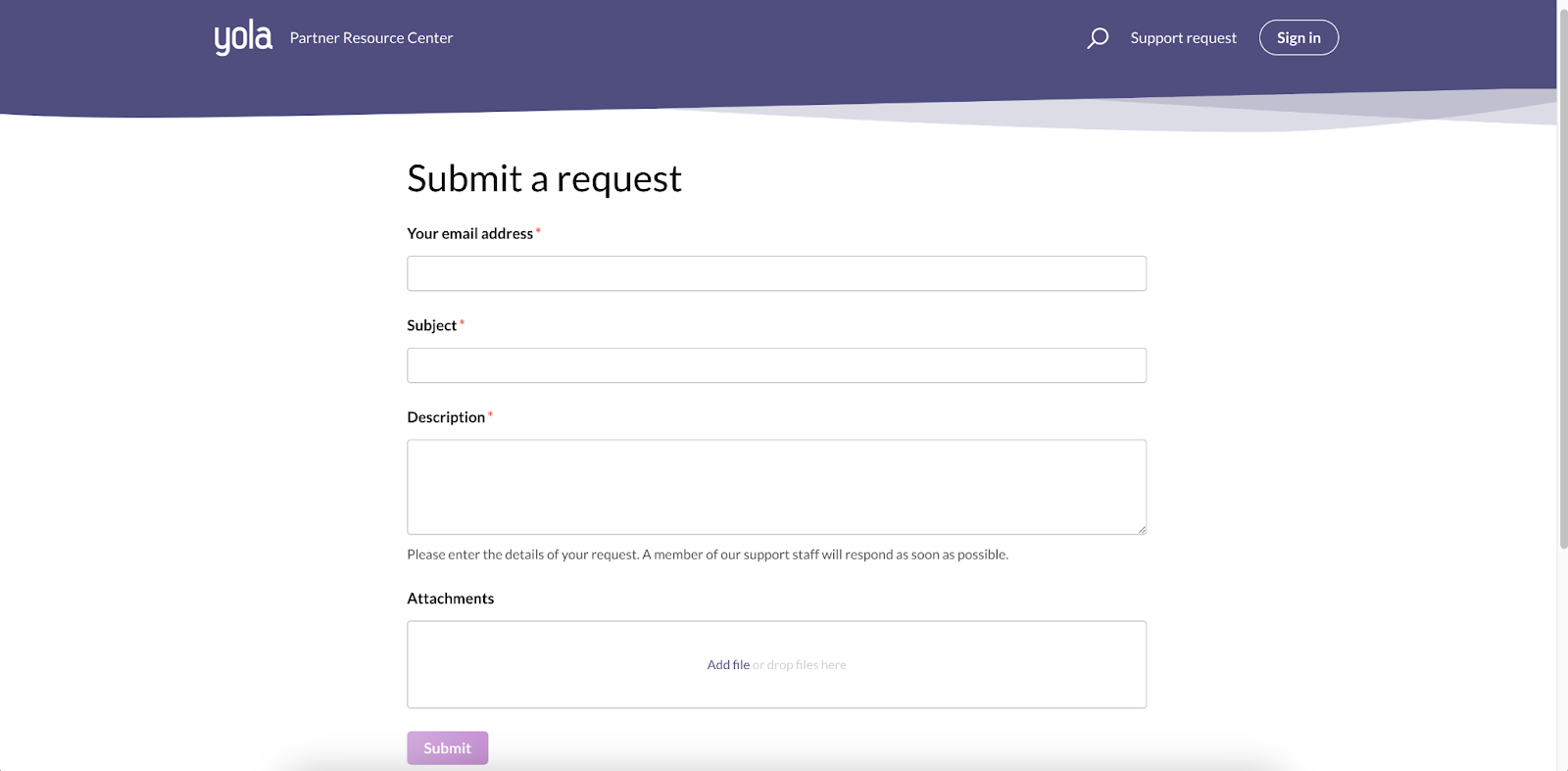1568x771 pixels.
Task: Click the Description box resize handle
Action: (1141, 529)
